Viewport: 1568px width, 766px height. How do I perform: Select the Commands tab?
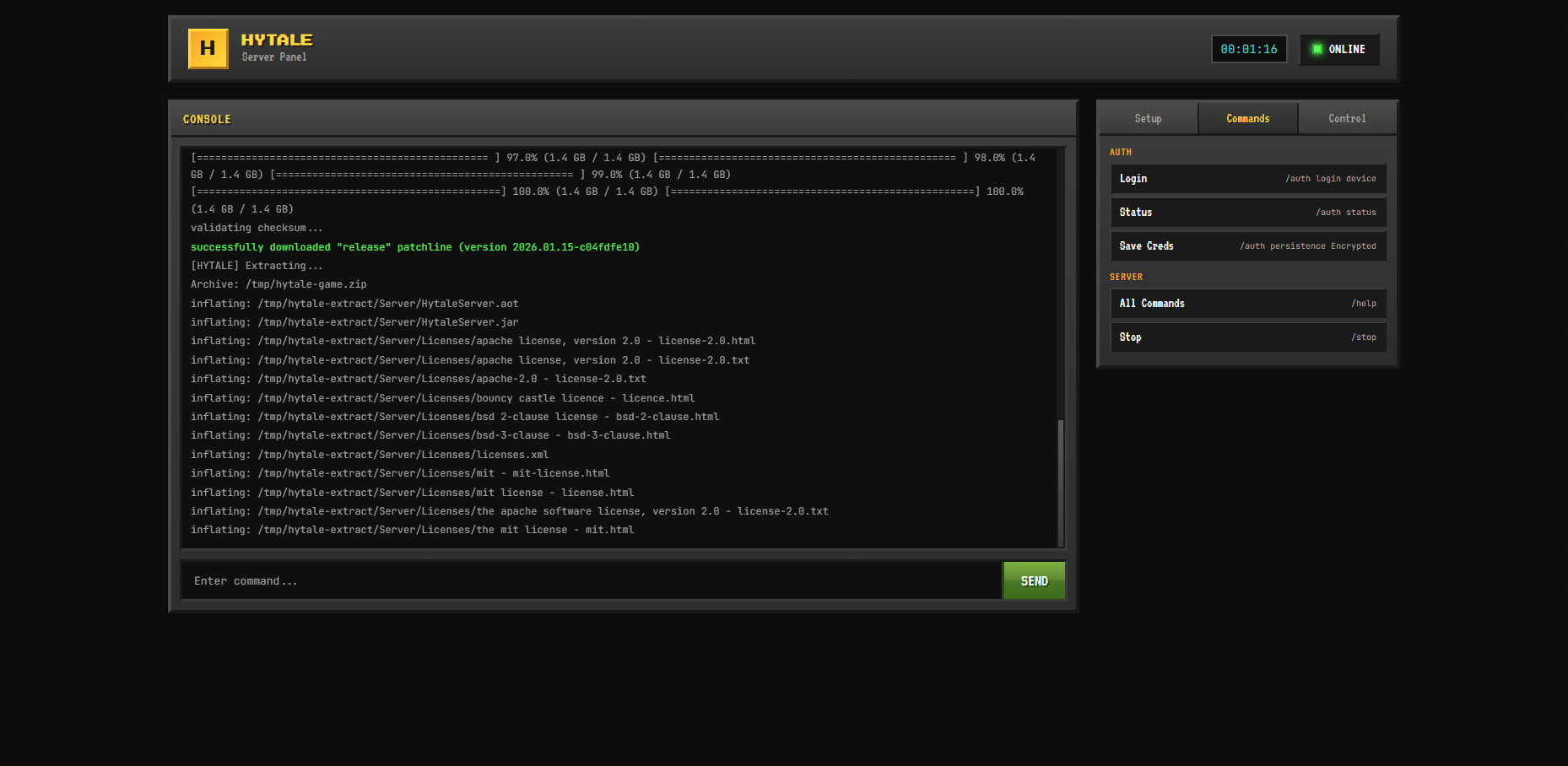[x=1247, y=119]
